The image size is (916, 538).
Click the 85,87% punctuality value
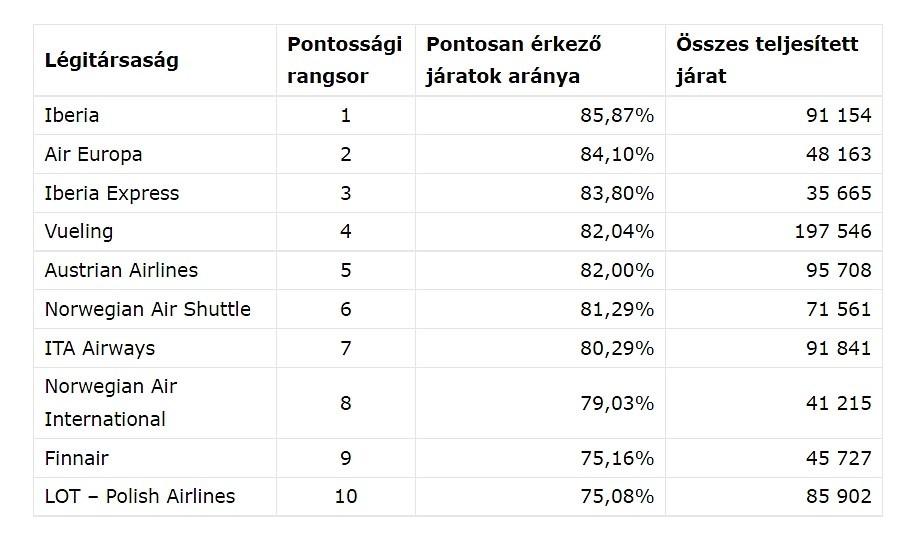click(x=617, y=115)
